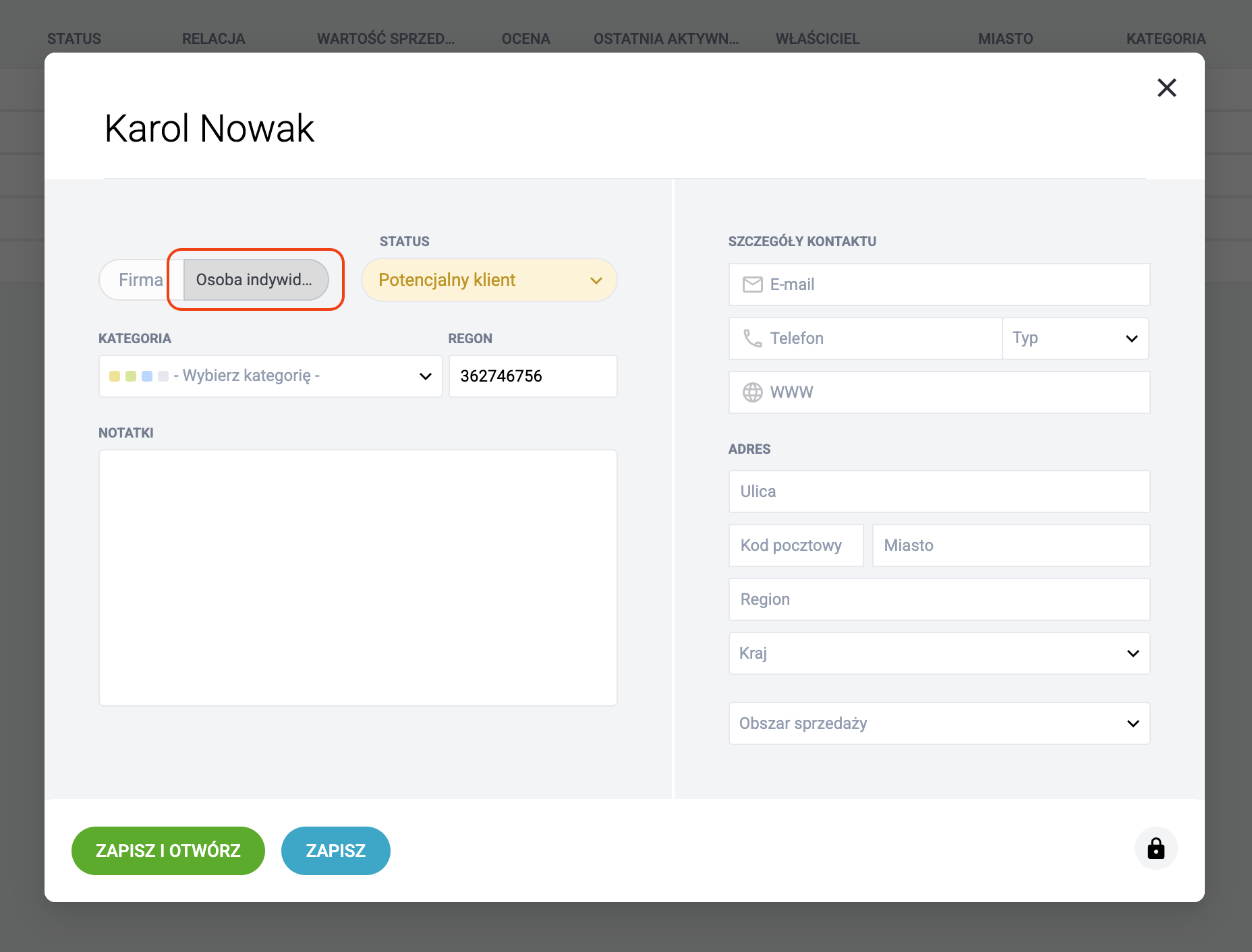Click the KATEGORIA column header behind dialog
Viewport: 1252px width, 952px height.
click(x=1166, y=38)
